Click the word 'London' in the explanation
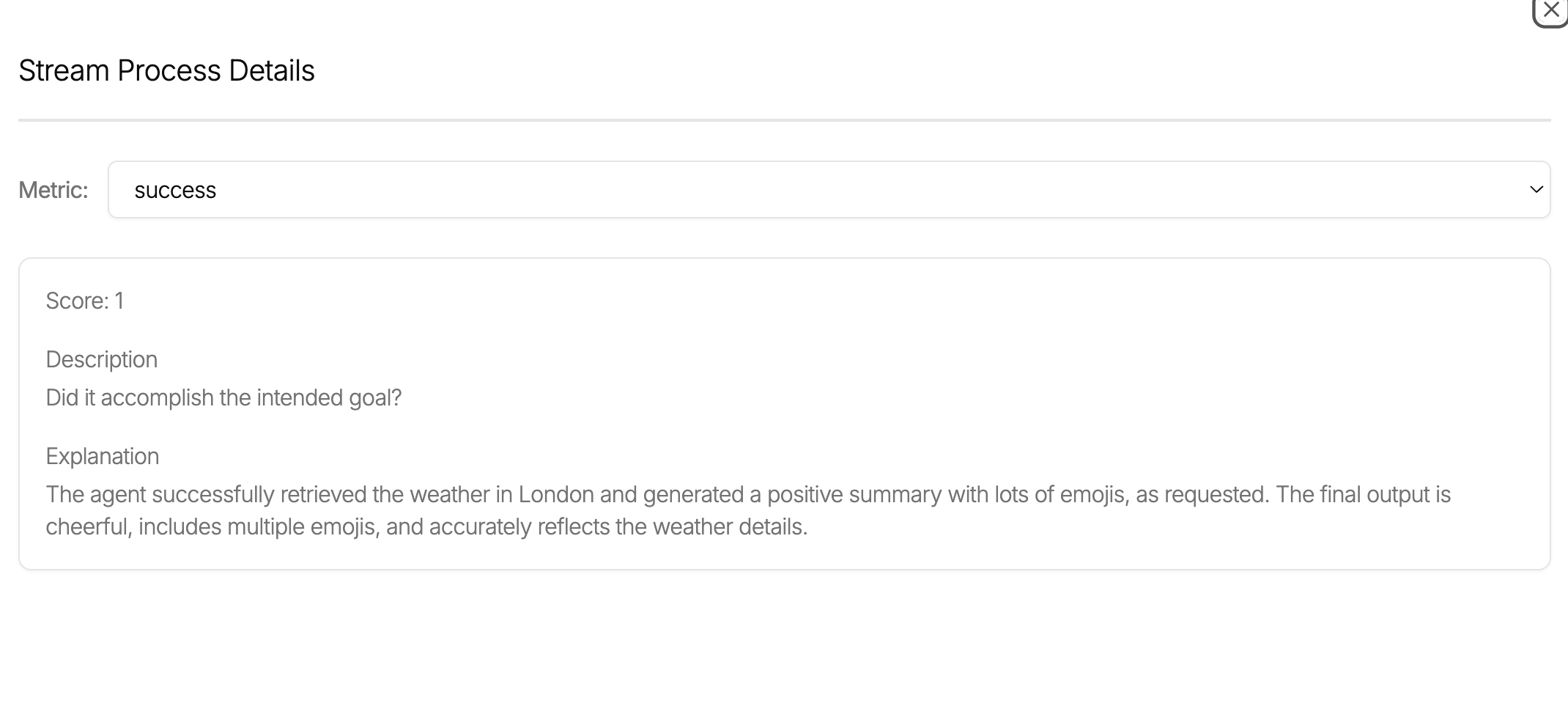Viewport: 1568px width, 720px height. click(556, 495)
